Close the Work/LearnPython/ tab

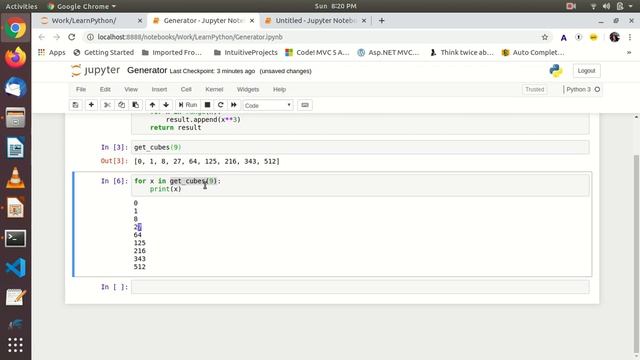click(x=140, y=20)
